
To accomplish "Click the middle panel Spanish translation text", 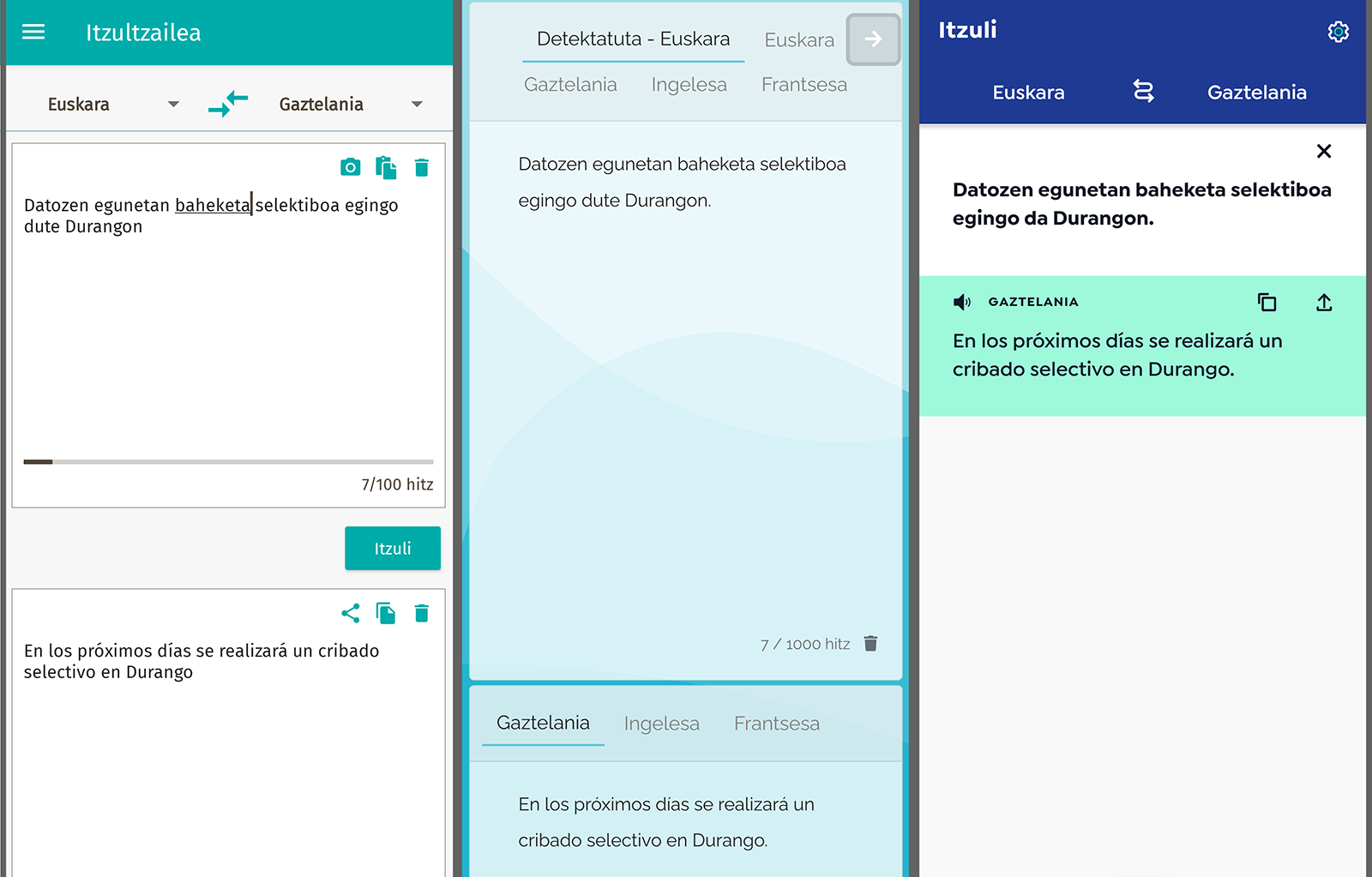I will pos(666,822).
